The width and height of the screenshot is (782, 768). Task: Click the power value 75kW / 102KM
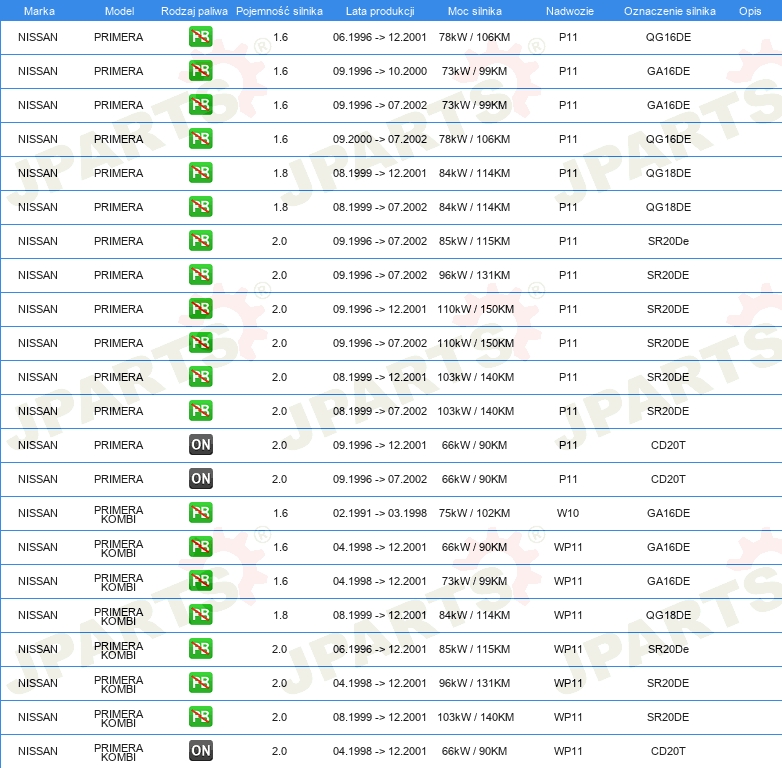[474, 513]
